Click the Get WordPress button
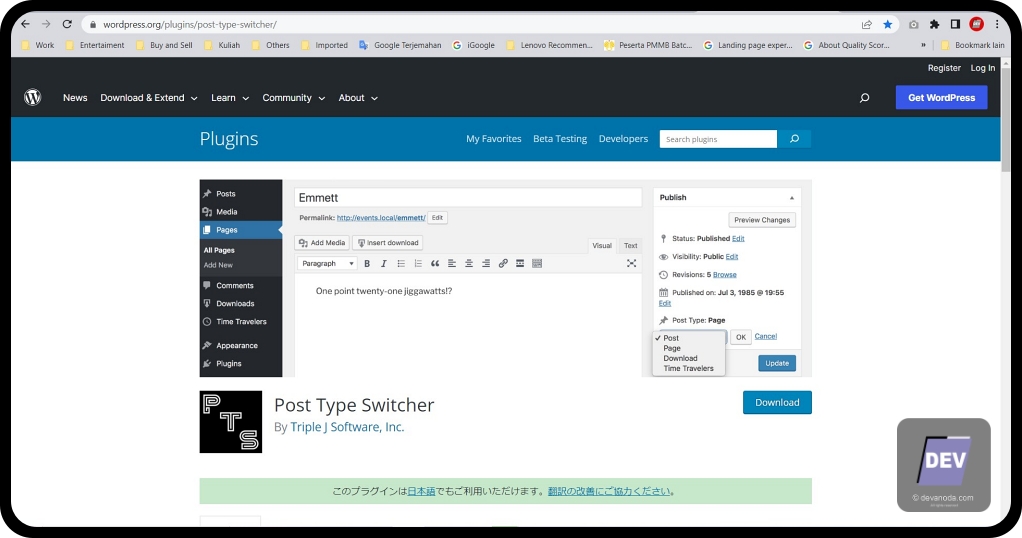The width and height of the screenshot is (1022, 538). click(x=941, y=98)
